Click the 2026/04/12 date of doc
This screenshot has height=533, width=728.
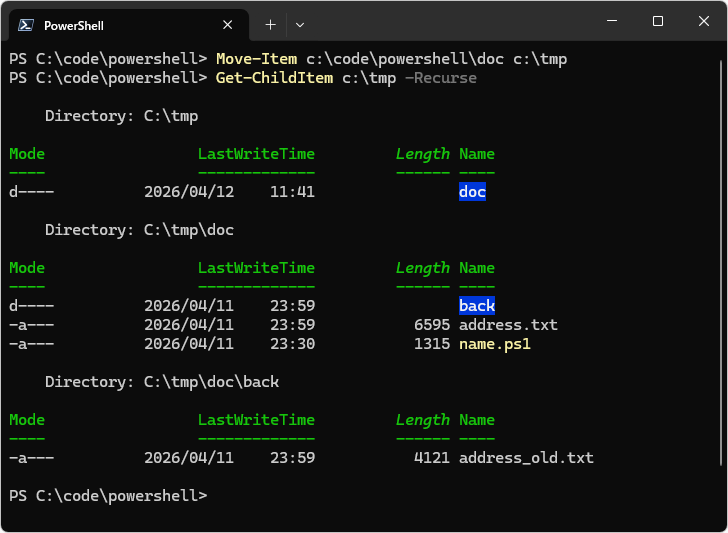coord(189,192)
